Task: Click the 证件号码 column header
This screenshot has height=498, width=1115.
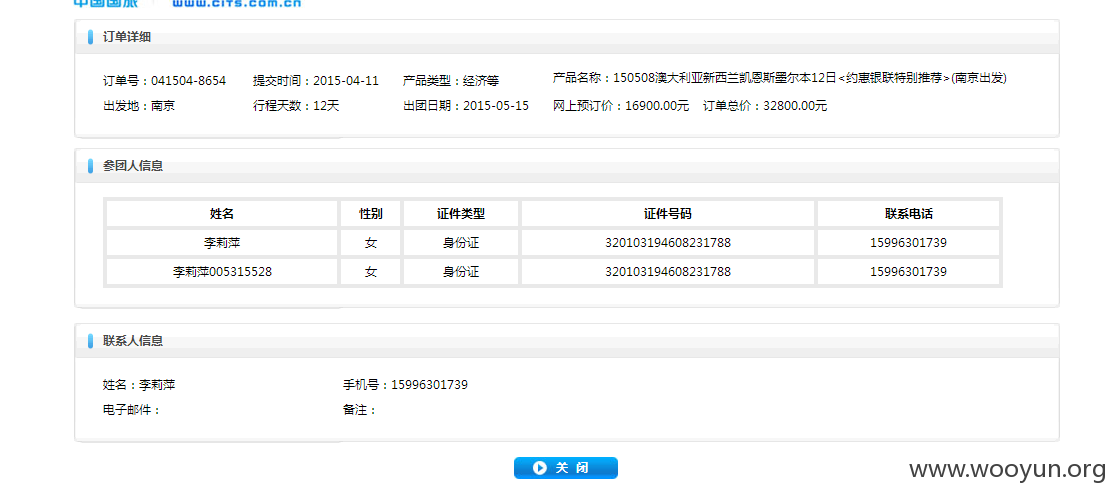Action: (668, 213)
